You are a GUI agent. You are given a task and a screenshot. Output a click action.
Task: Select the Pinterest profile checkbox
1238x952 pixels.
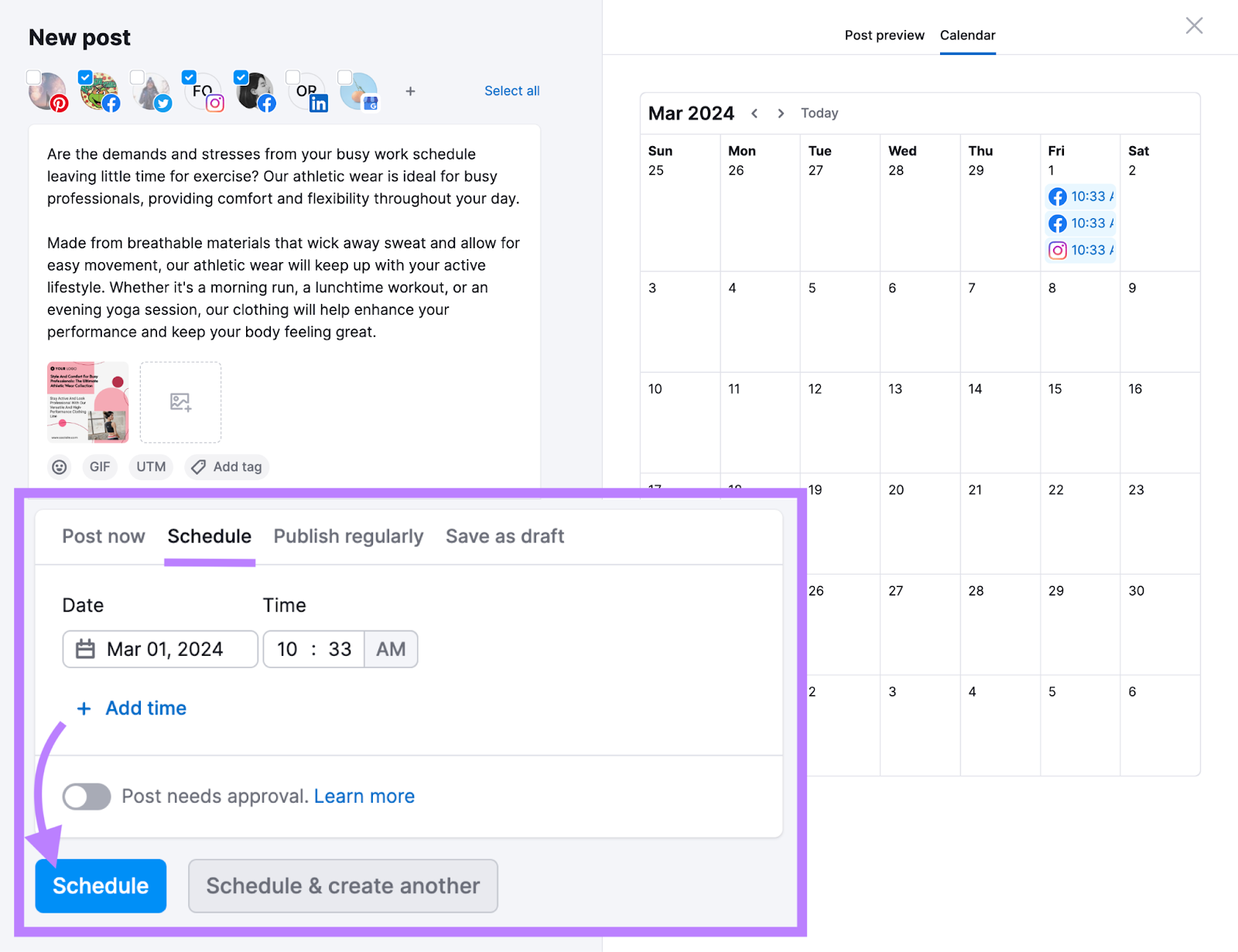click(33, 77)
